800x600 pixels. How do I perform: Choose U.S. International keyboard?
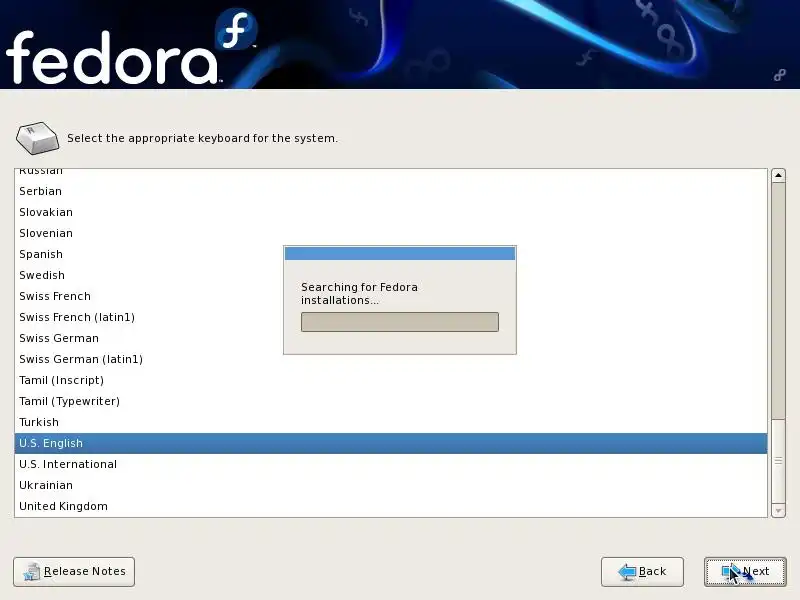pyautogui.click(x=391, y=464)
